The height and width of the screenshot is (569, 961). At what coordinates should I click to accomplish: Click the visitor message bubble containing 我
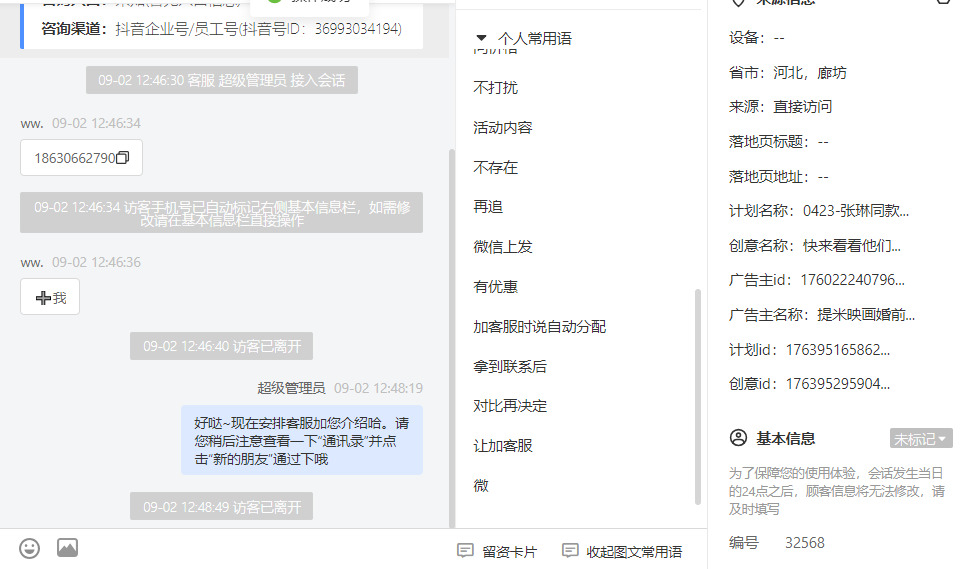tap(50, 297)
